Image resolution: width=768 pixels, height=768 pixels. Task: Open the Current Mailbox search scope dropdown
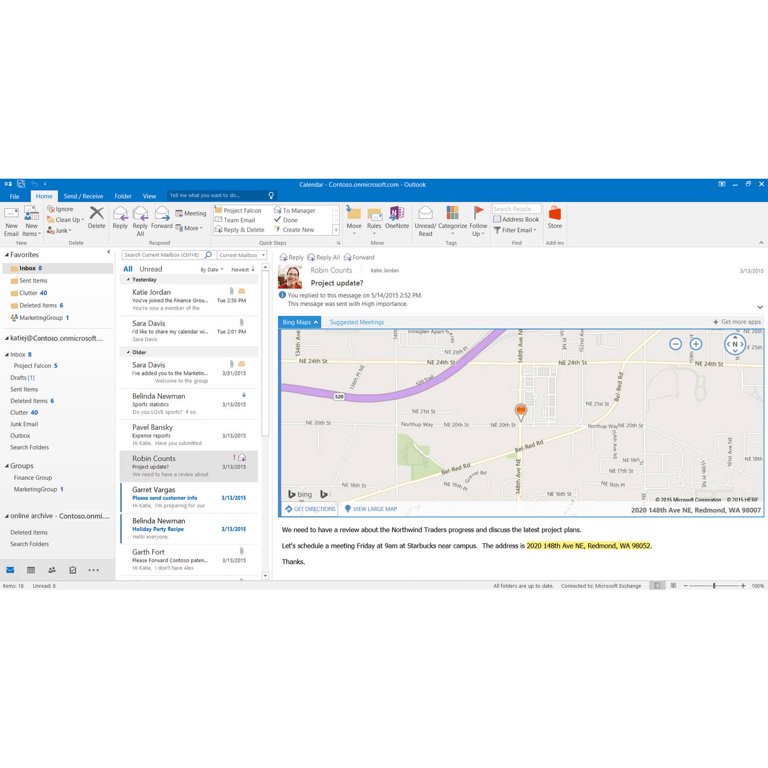tap(242, 255)
